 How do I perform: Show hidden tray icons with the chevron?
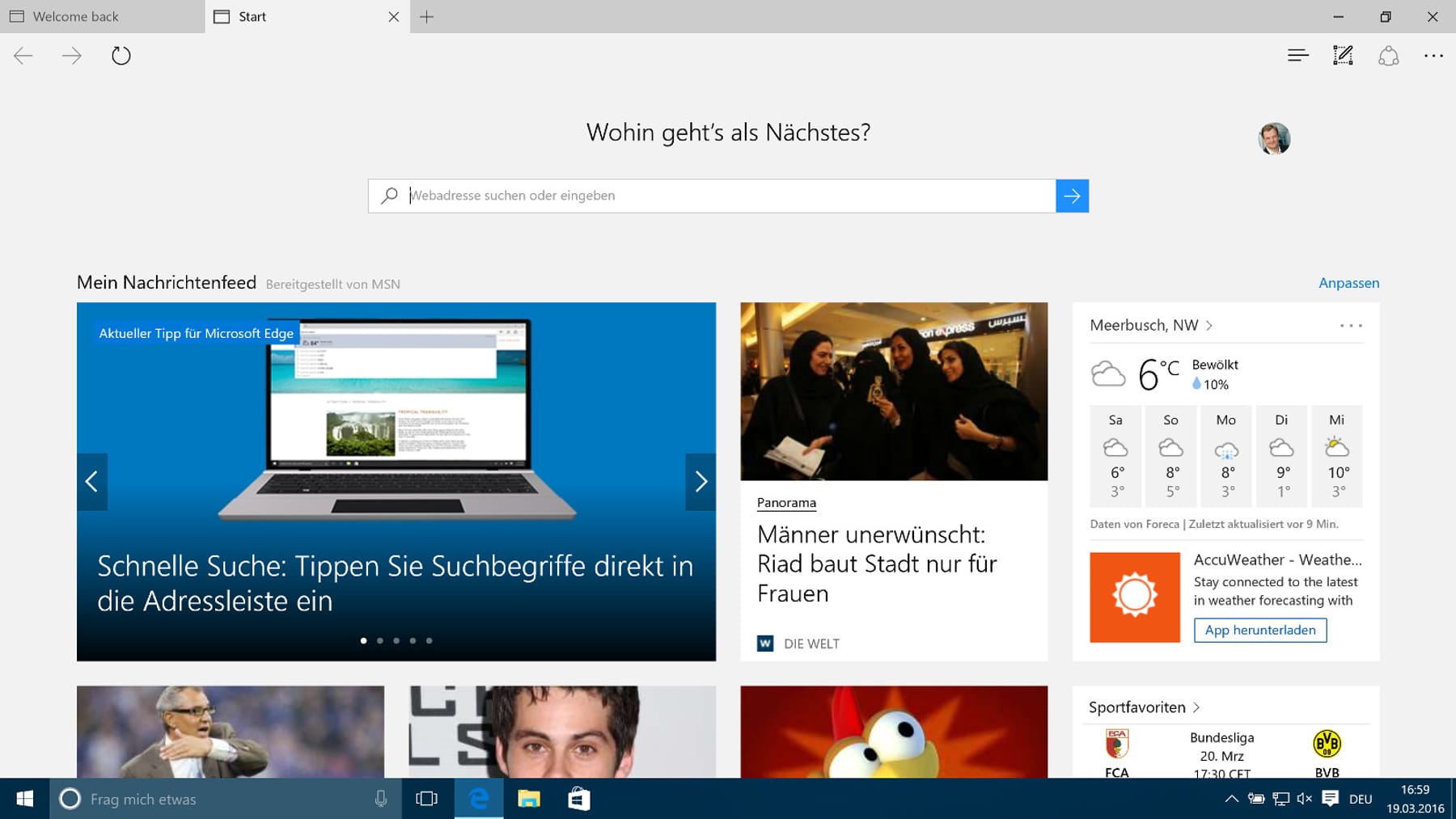(1231, 799)
